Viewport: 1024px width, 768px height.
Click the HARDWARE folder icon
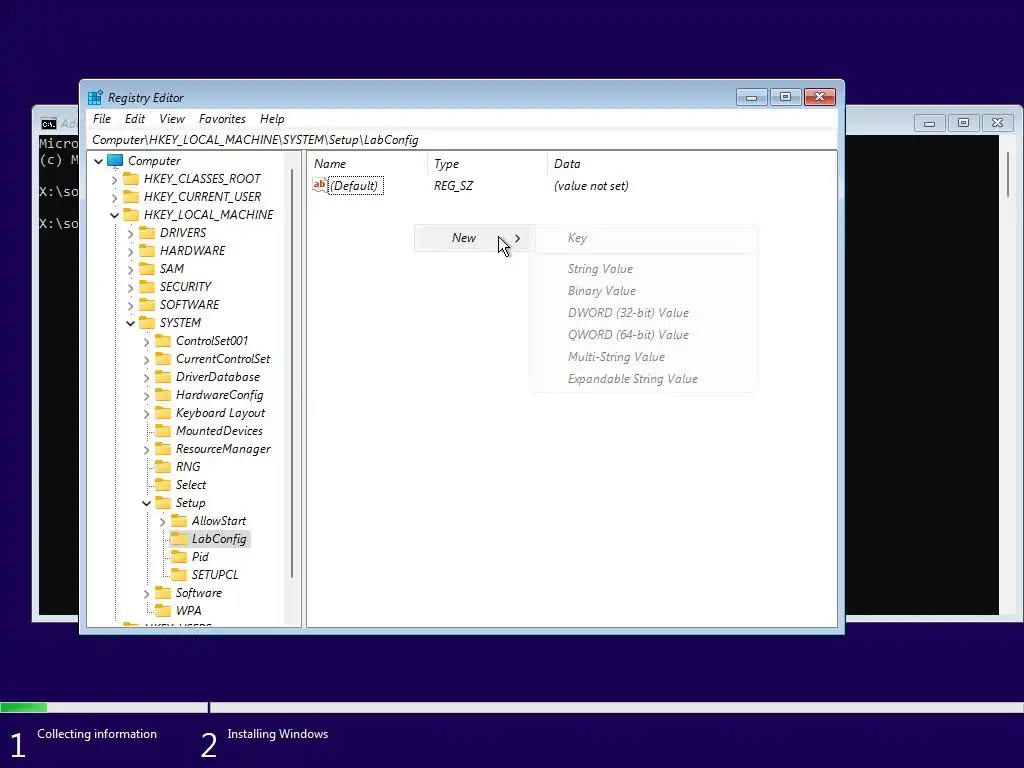coord(148,250)
